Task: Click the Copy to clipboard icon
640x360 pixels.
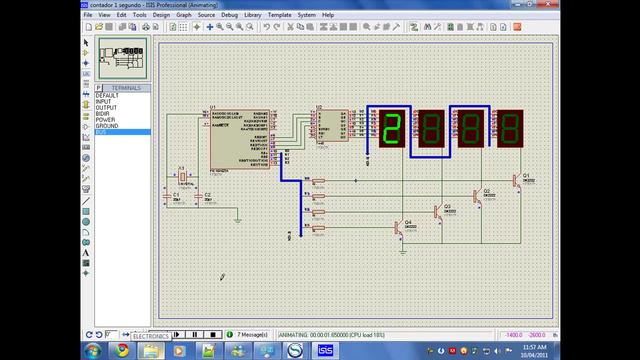Action: (x=300, y=27)
